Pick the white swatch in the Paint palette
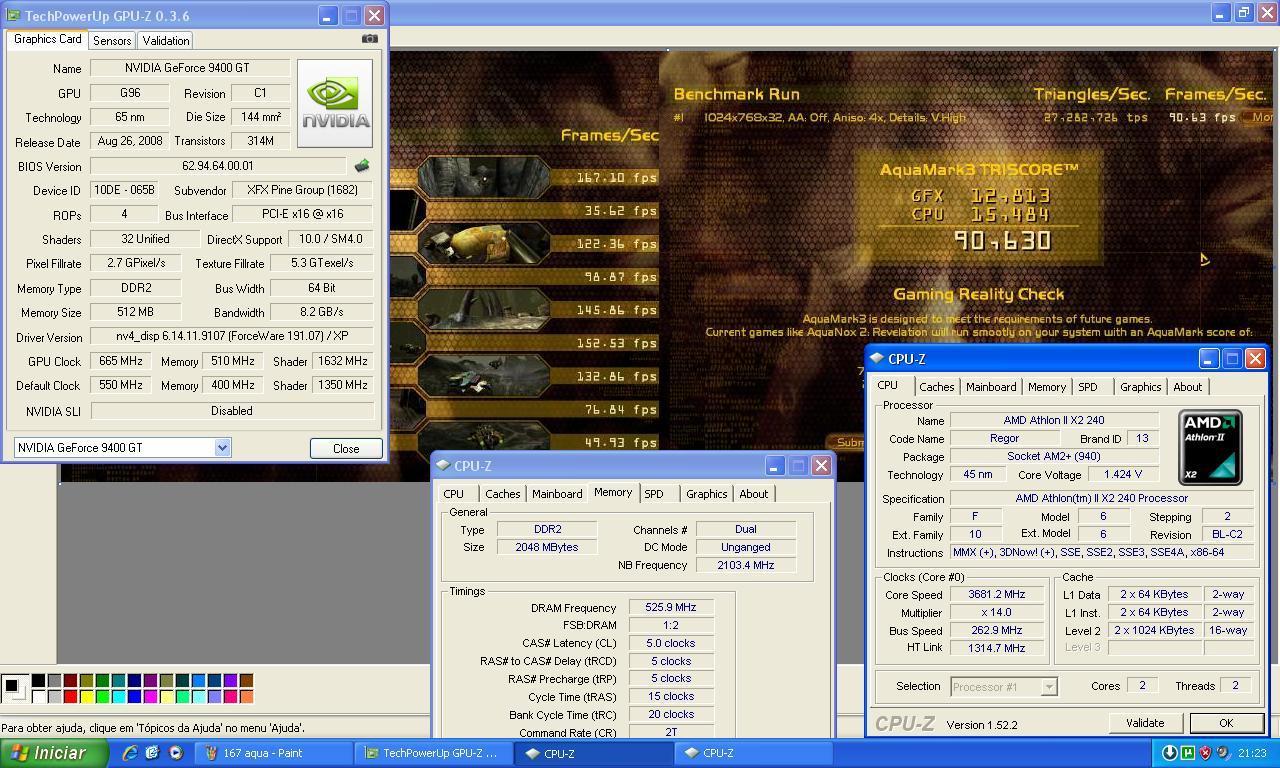The width and height of the screenshot is (1280, 768). pyautogui.click(x=38, y=696)
